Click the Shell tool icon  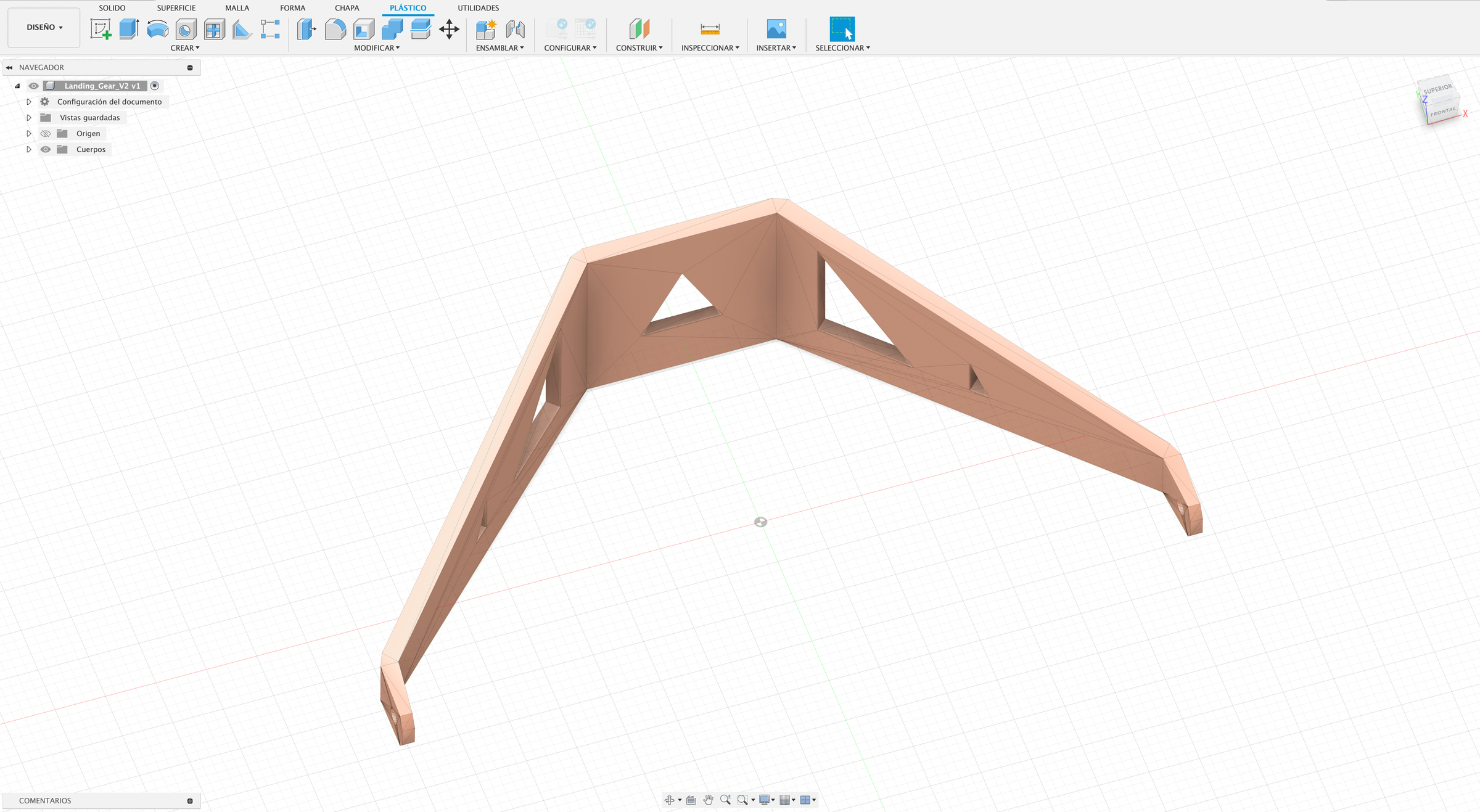coord(364,29)
